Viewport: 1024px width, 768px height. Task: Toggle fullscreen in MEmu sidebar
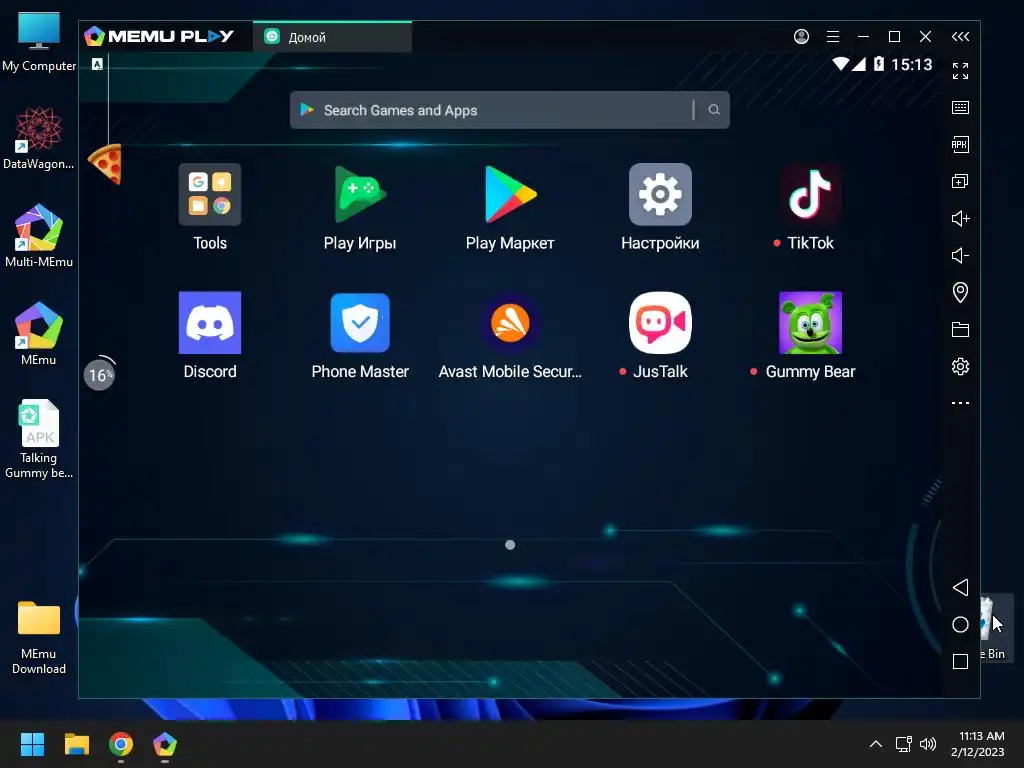tap(960, 71)
